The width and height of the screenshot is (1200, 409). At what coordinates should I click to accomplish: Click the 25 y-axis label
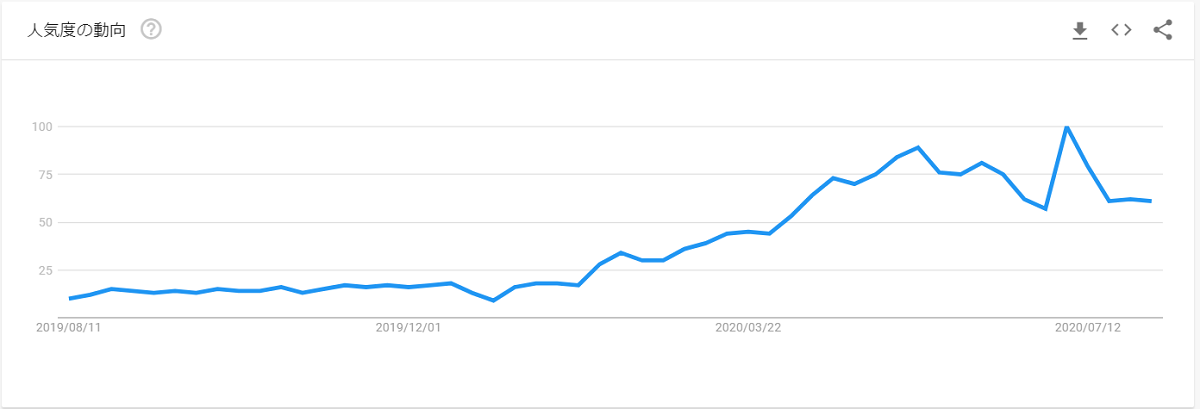click(44, 270)
